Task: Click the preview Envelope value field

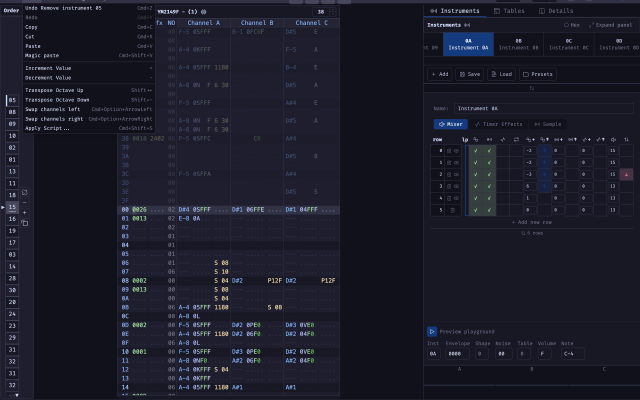Action: pos(457,354)
